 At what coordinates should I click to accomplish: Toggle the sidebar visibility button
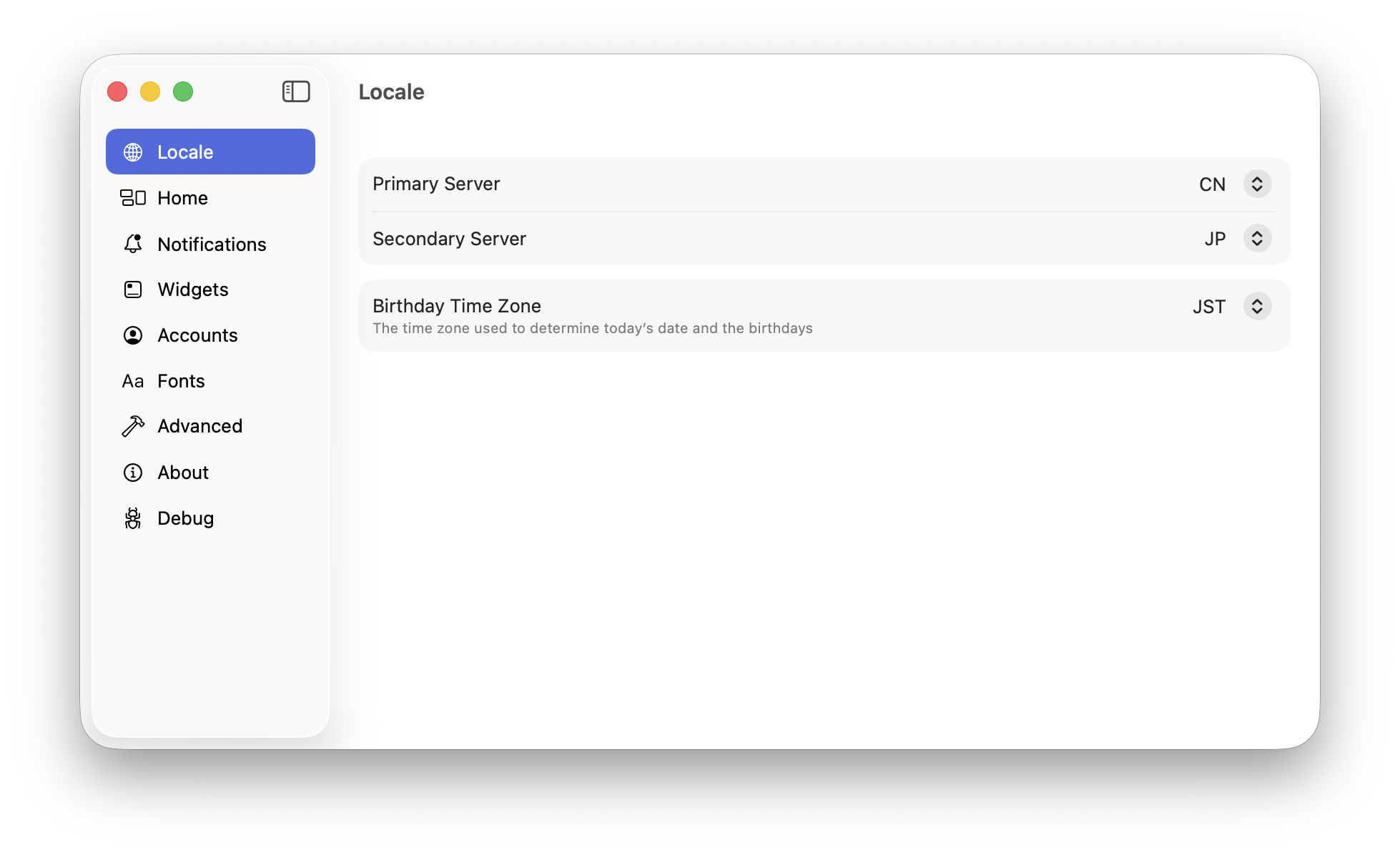(296, 92)
